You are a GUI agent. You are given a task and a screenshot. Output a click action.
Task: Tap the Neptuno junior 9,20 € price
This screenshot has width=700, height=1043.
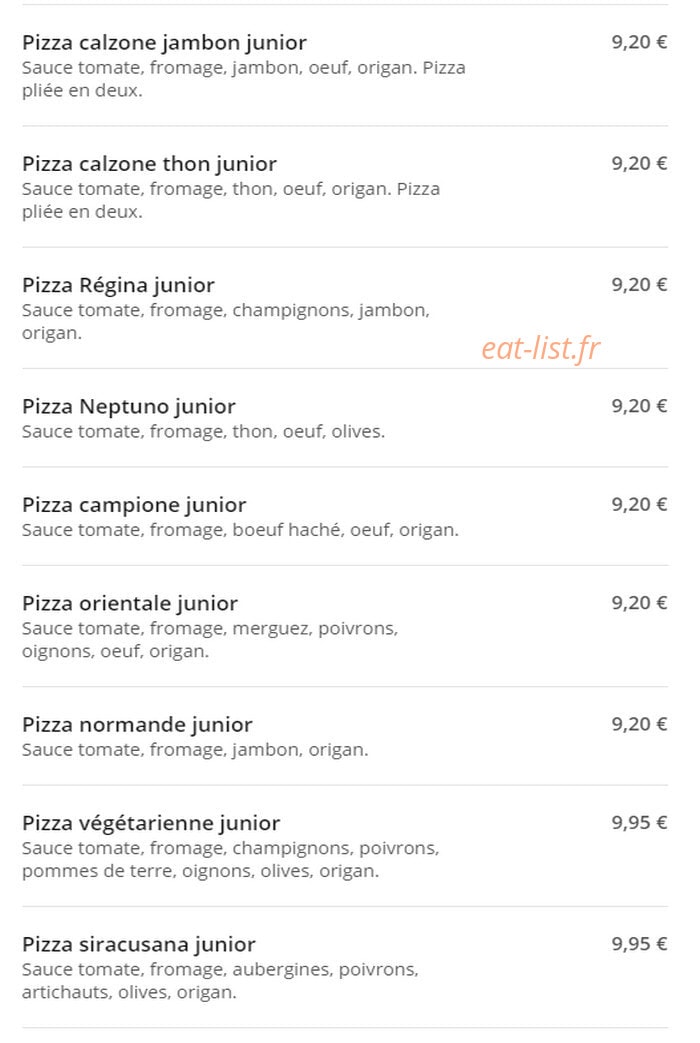(x=639, y=406)
